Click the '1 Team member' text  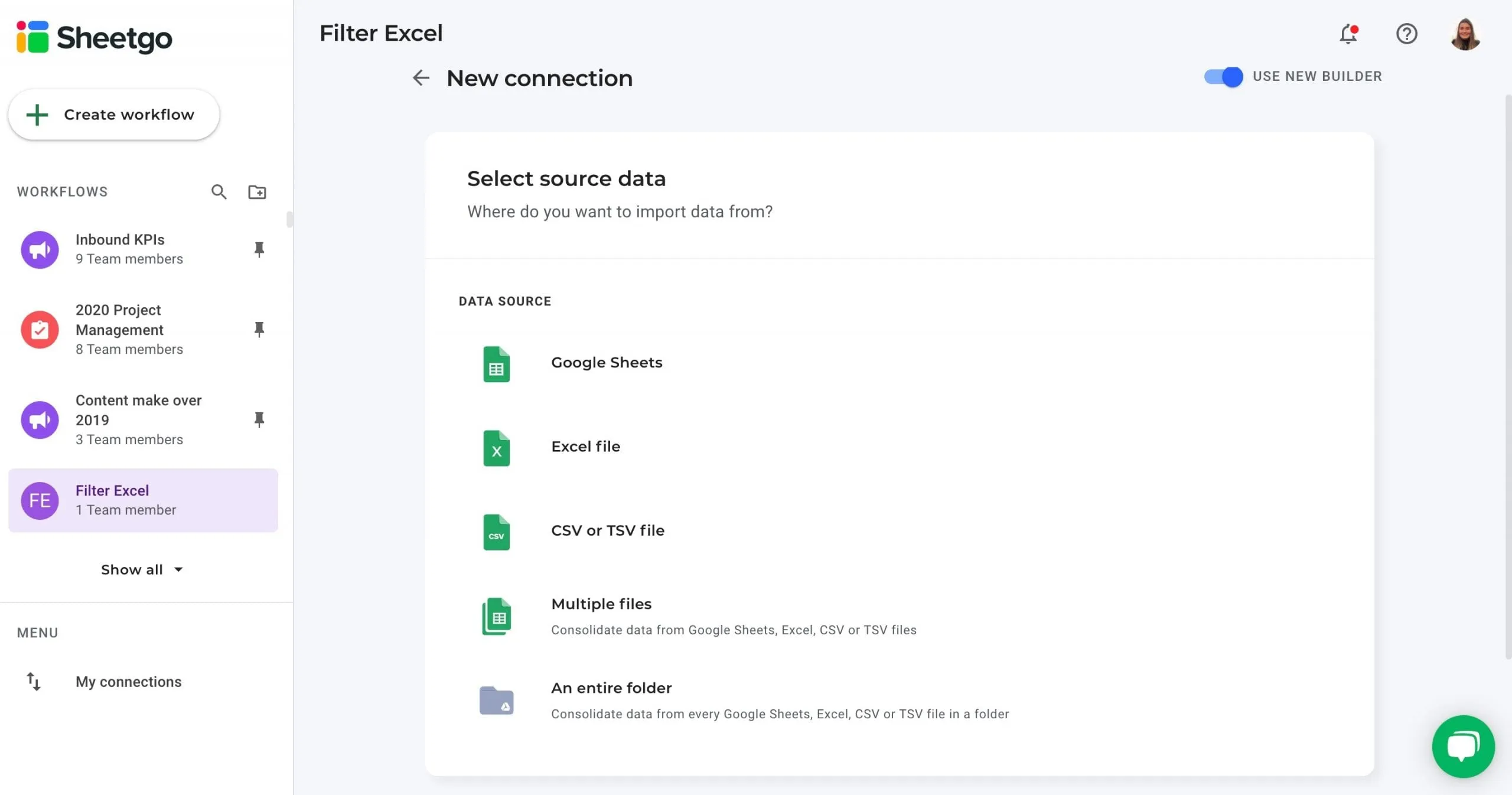click(x=126, y=510)
